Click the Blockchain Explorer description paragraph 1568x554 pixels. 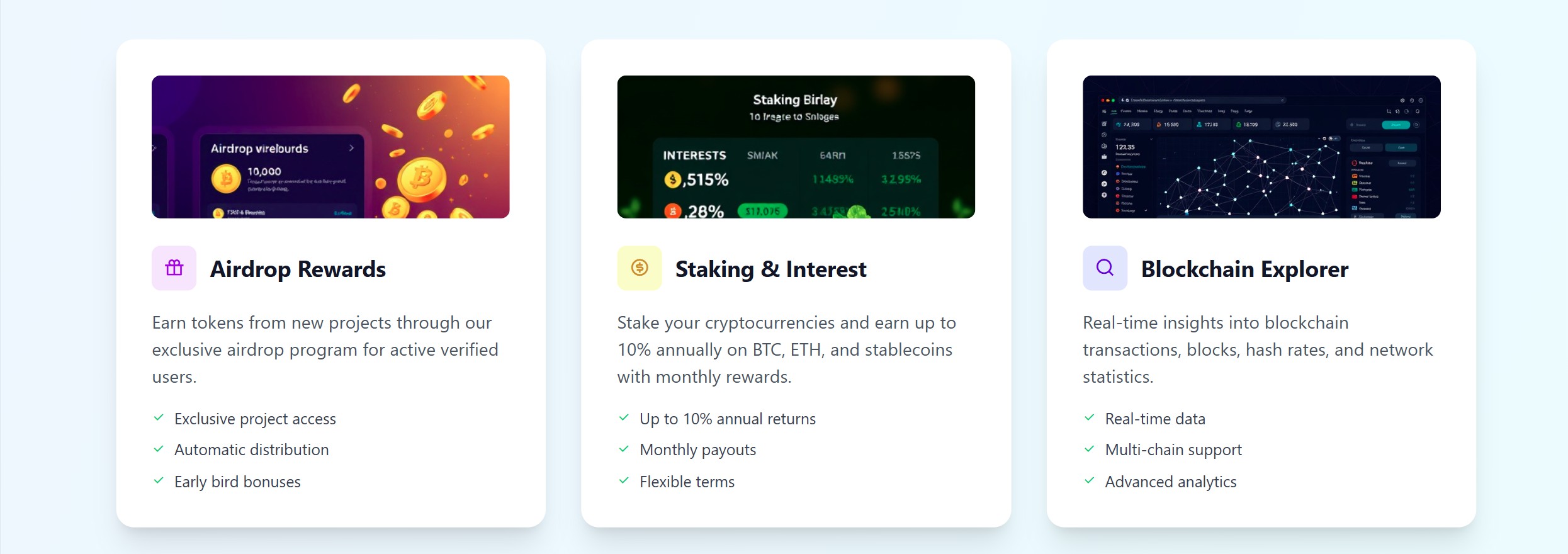coord(1258,349)
